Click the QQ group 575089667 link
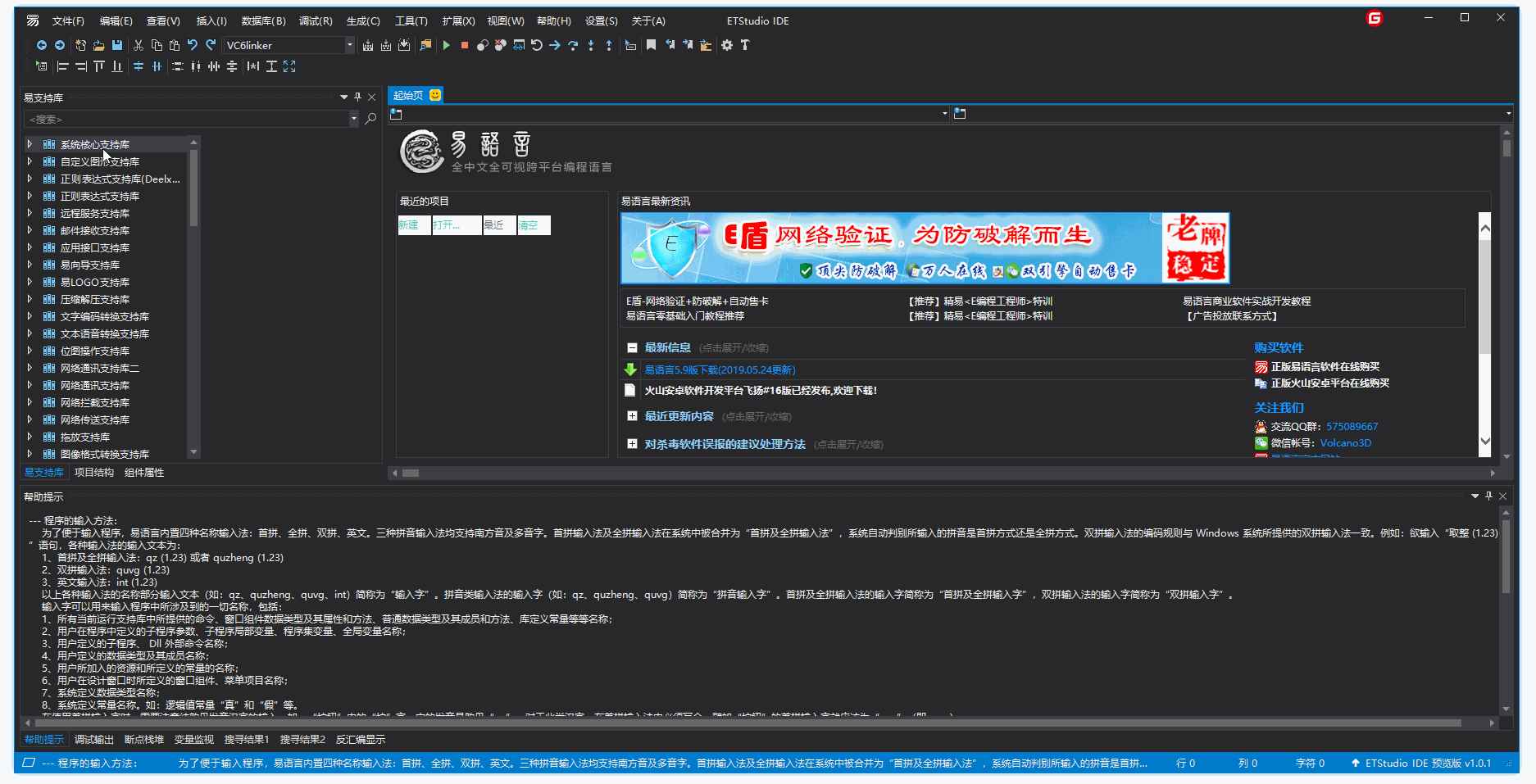 click(x=1352, y=426)
